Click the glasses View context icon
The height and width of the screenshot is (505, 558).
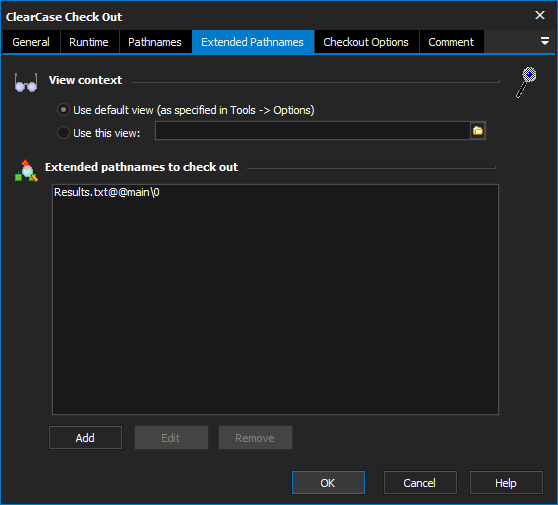coord(26,83)
